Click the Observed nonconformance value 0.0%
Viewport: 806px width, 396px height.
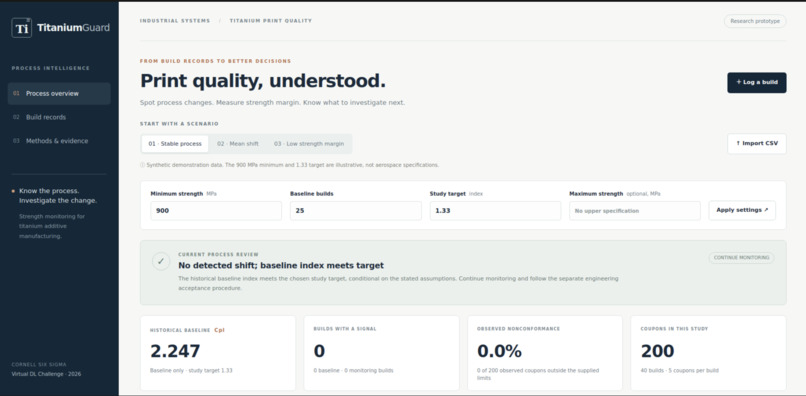point(499,351)
